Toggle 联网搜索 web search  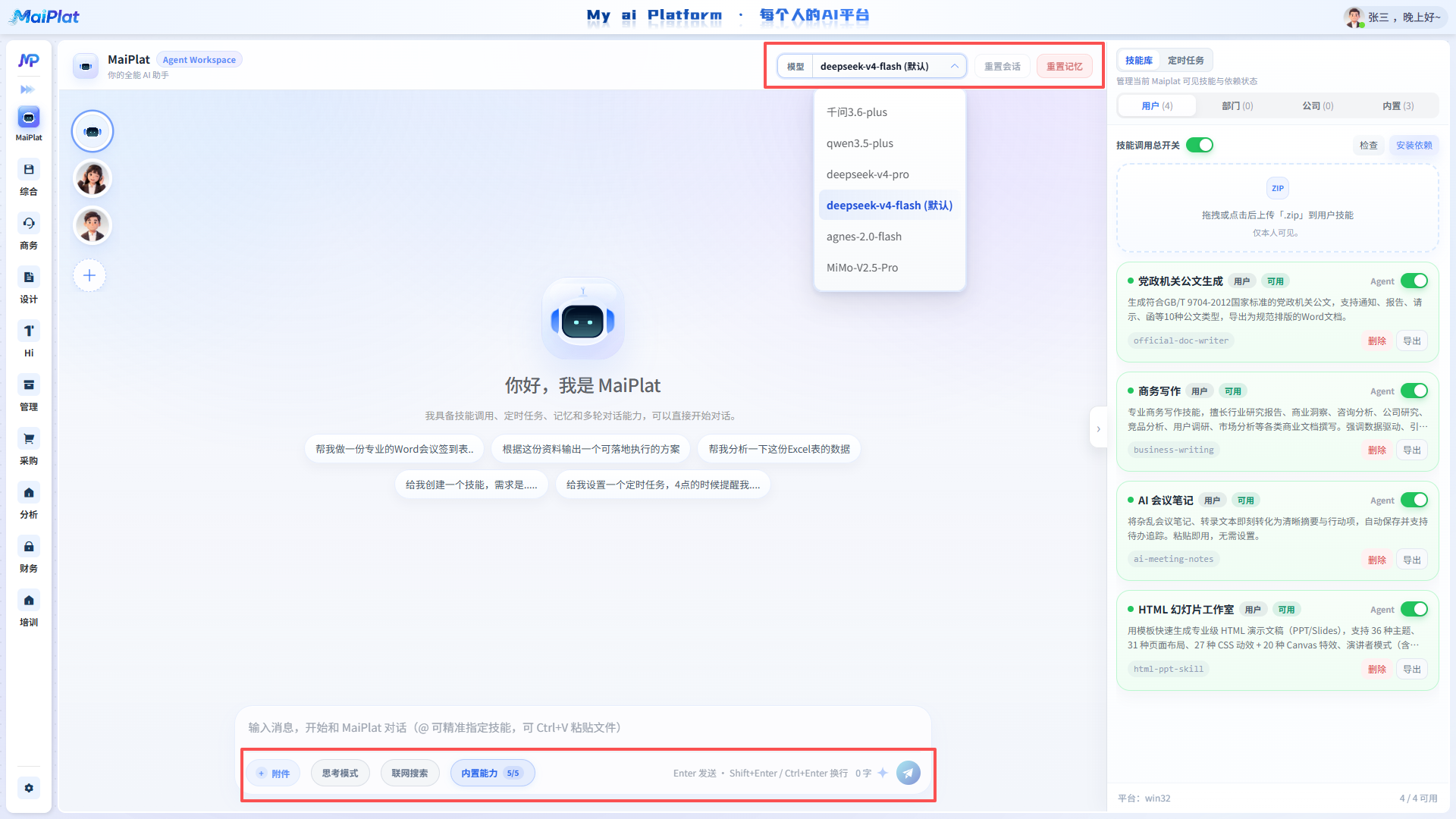[x=409, y=773]
